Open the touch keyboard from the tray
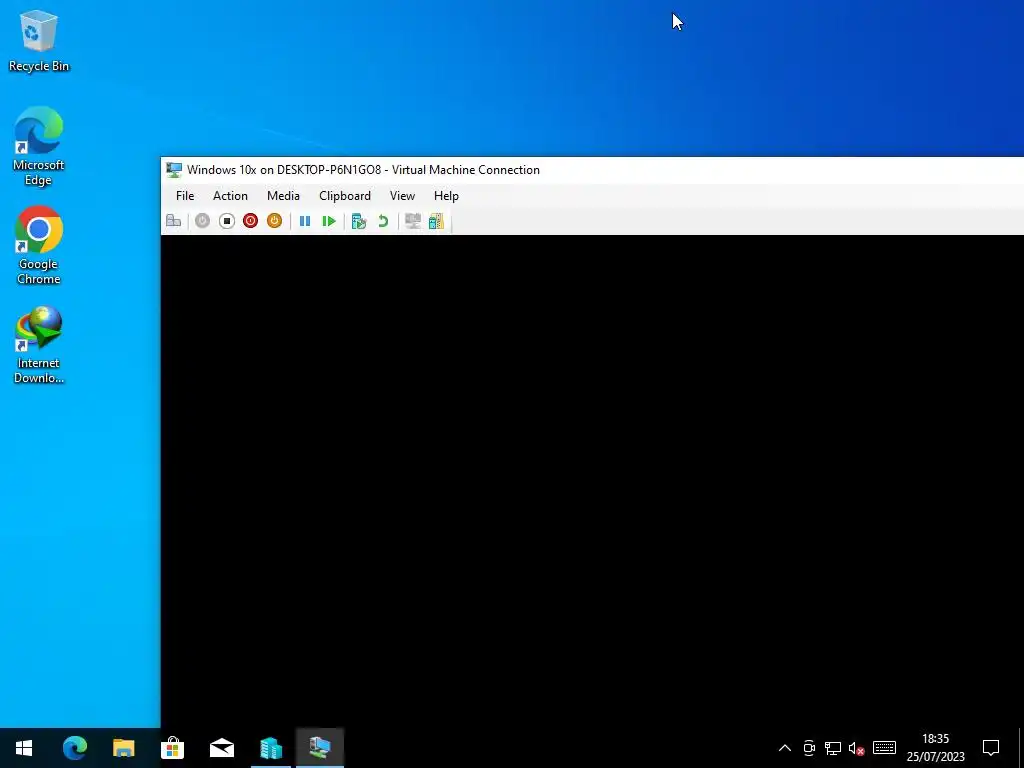The image size is (1024, 768). click(884, 748)
